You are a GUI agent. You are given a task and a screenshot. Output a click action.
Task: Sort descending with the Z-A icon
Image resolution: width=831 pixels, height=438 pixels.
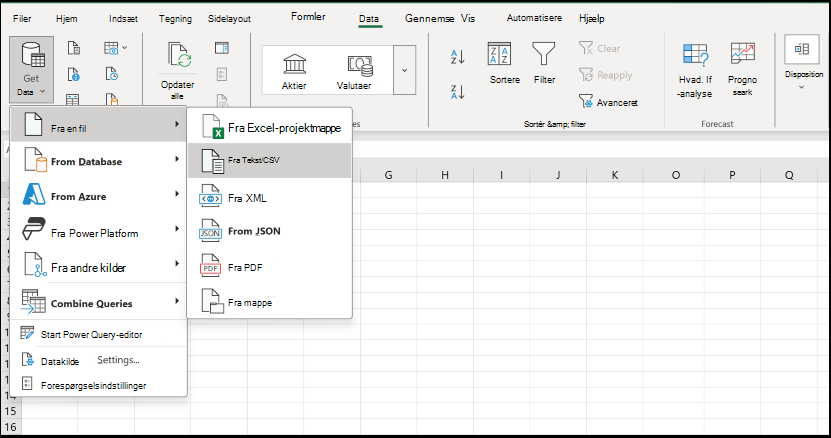coord(457,92)
